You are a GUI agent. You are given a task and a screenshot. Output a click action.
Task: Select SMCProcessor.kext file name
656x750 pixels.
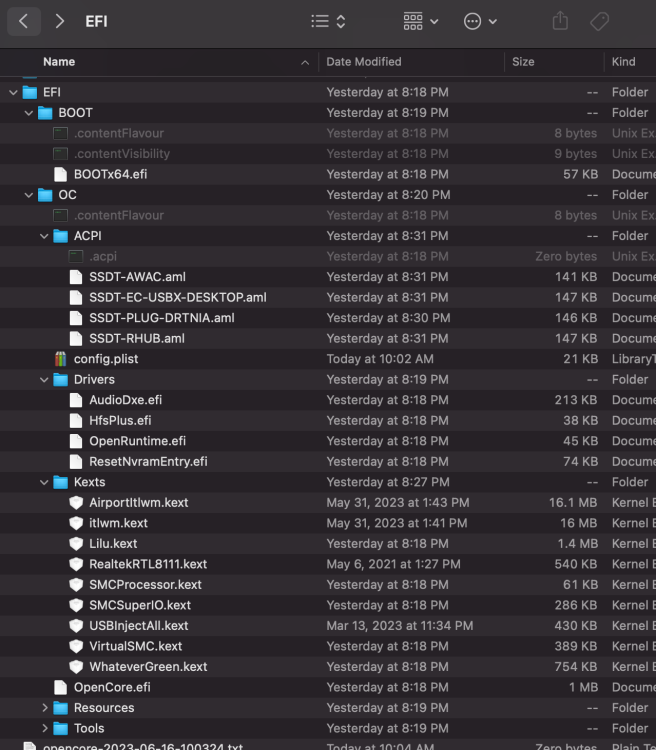click(145, 585)
